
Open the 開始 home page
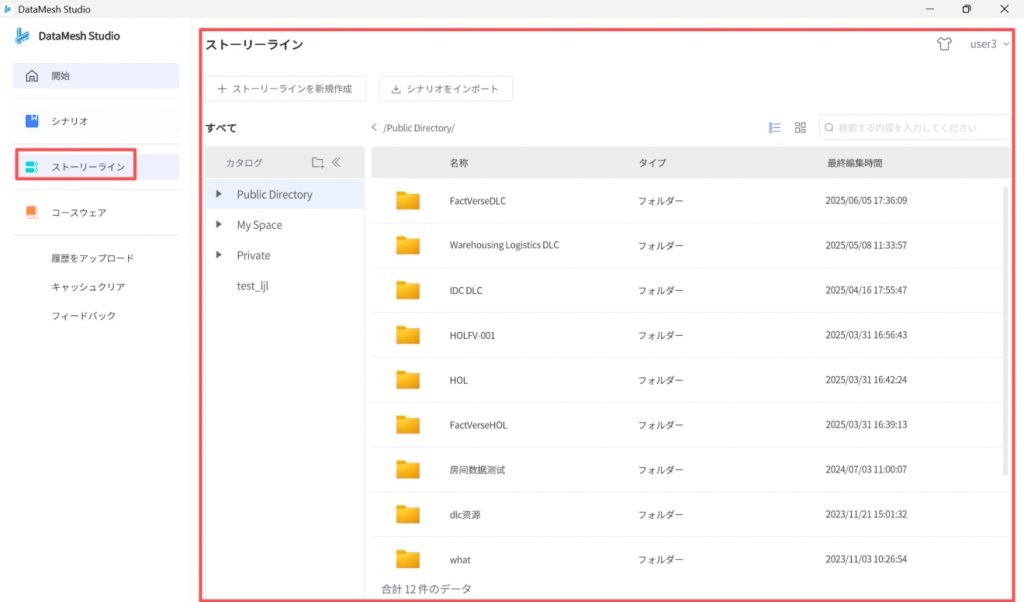pyautogui.click(x=96, y=76)
